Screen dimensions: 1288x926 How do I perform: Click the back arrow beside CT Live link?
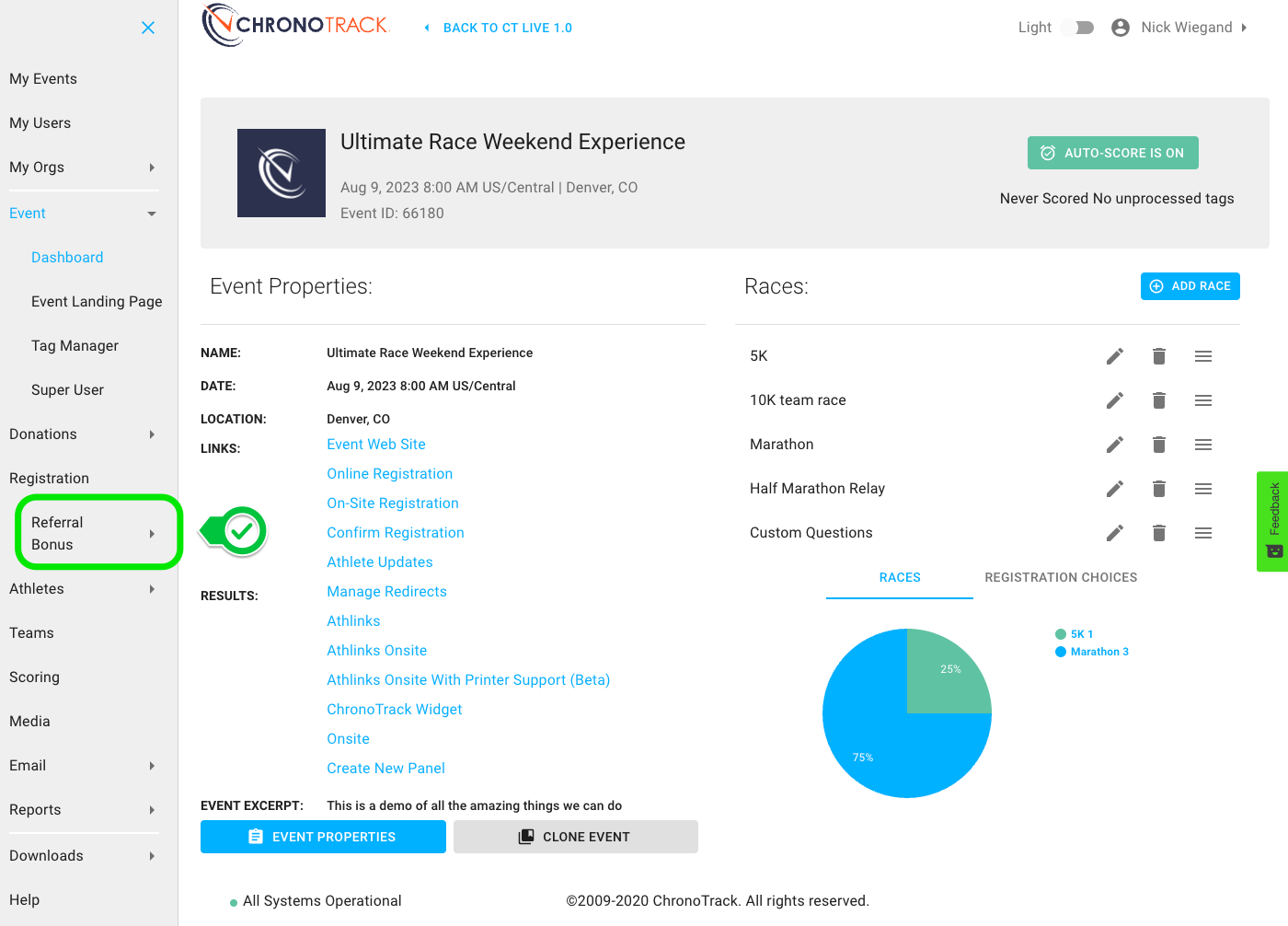point(427,28)
